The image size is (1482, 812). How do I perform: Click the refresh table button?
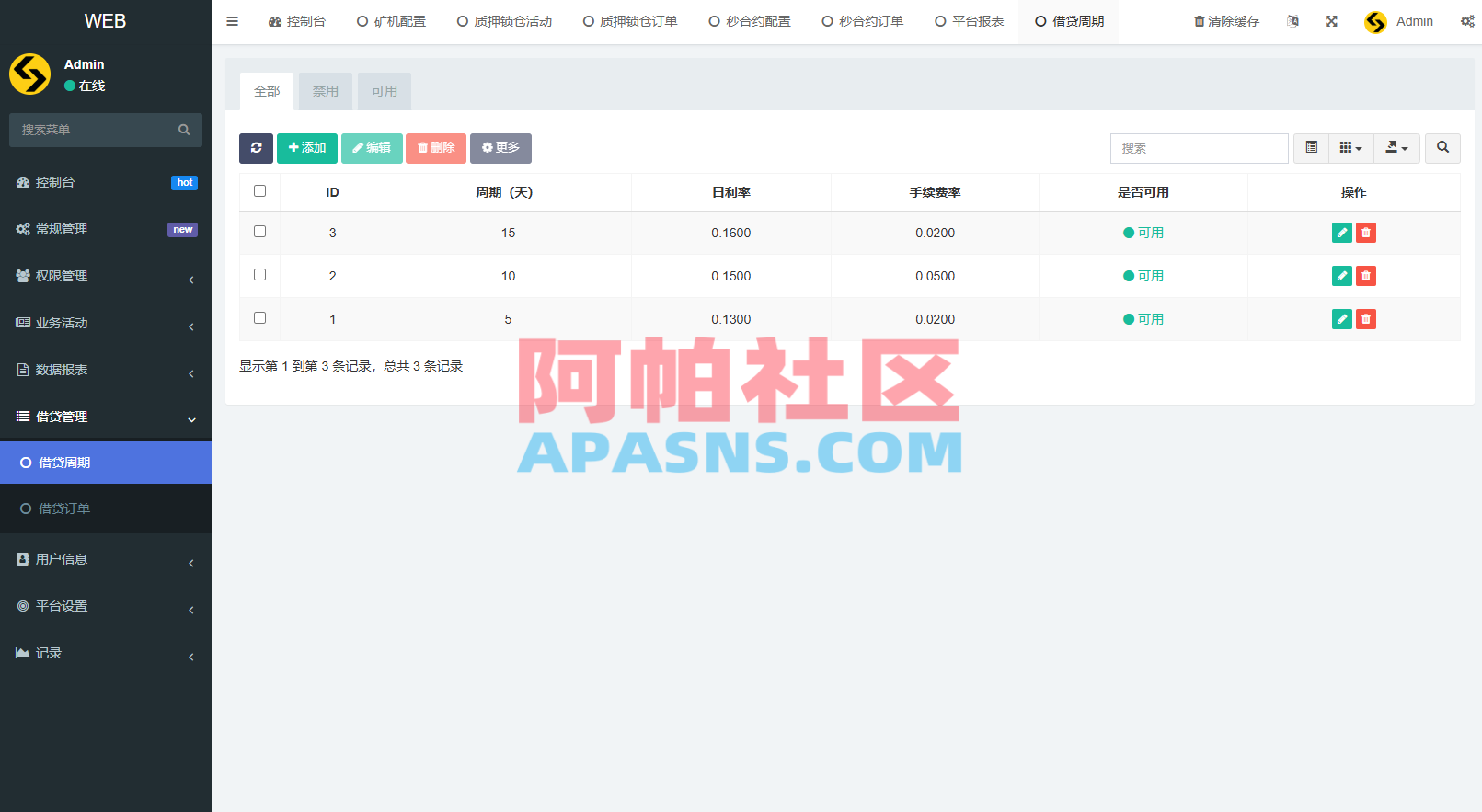click(256, 148)
